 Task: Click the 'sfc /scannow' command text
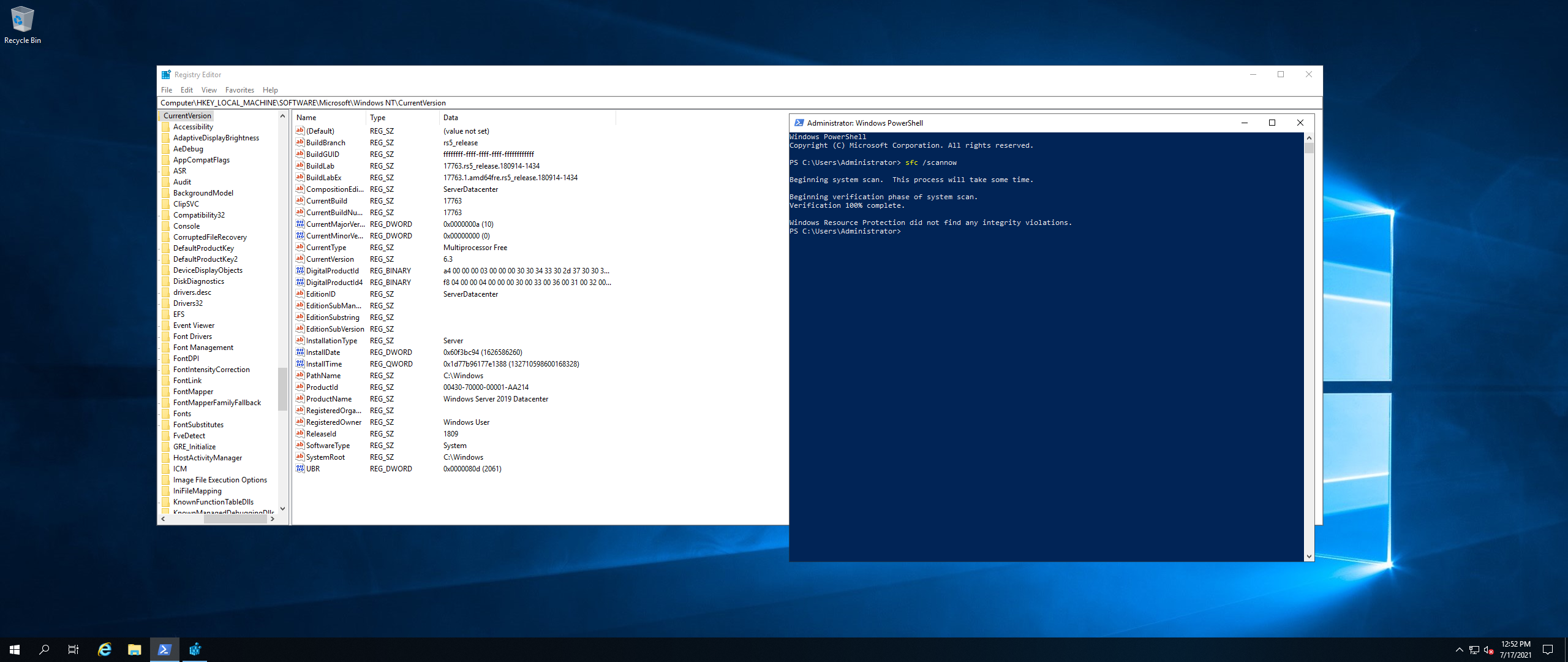click(930, 162)
